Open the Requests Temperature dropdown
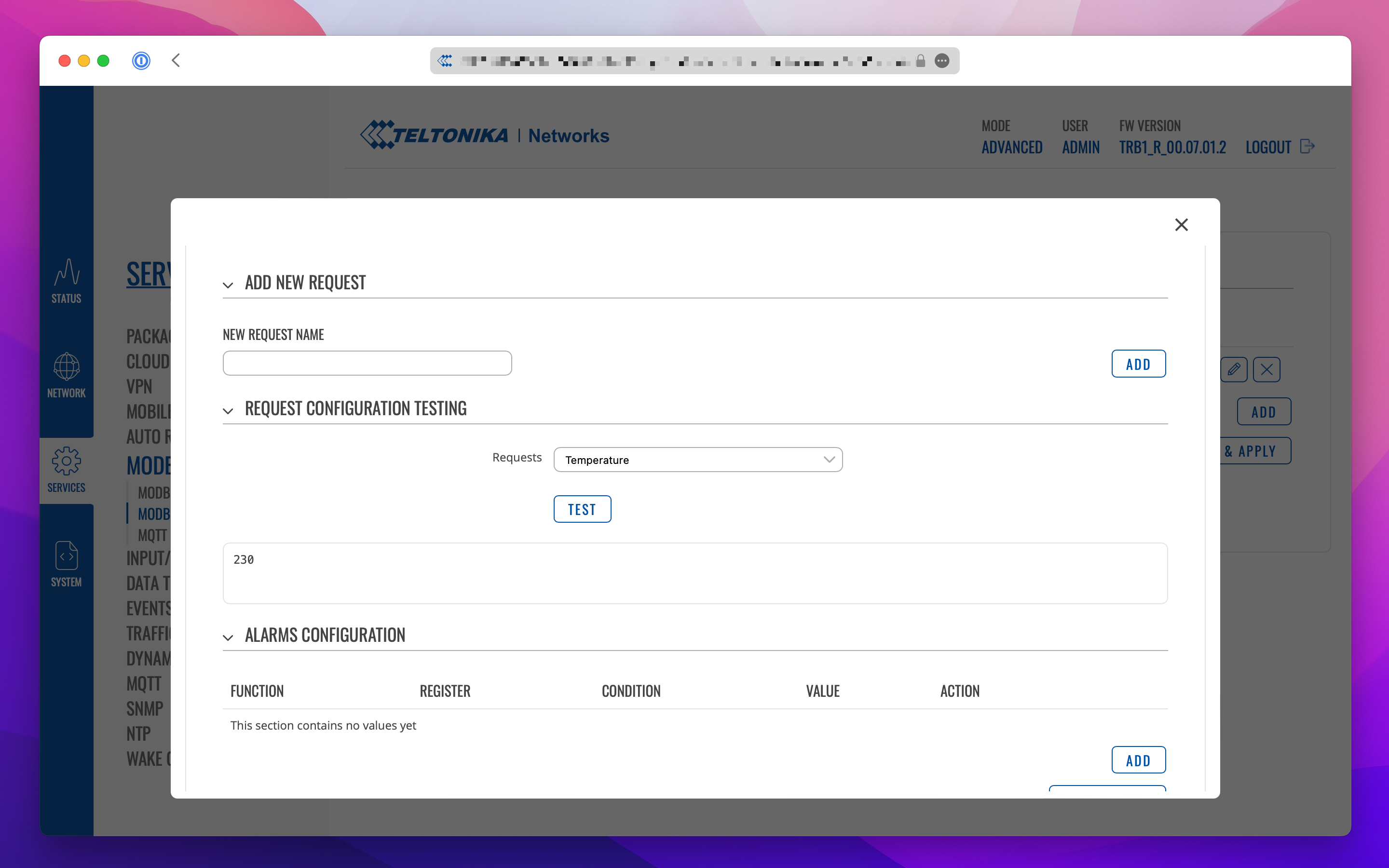Viewport: 1389px width, 868px height. pyautogui.click(x=697, y=459)
